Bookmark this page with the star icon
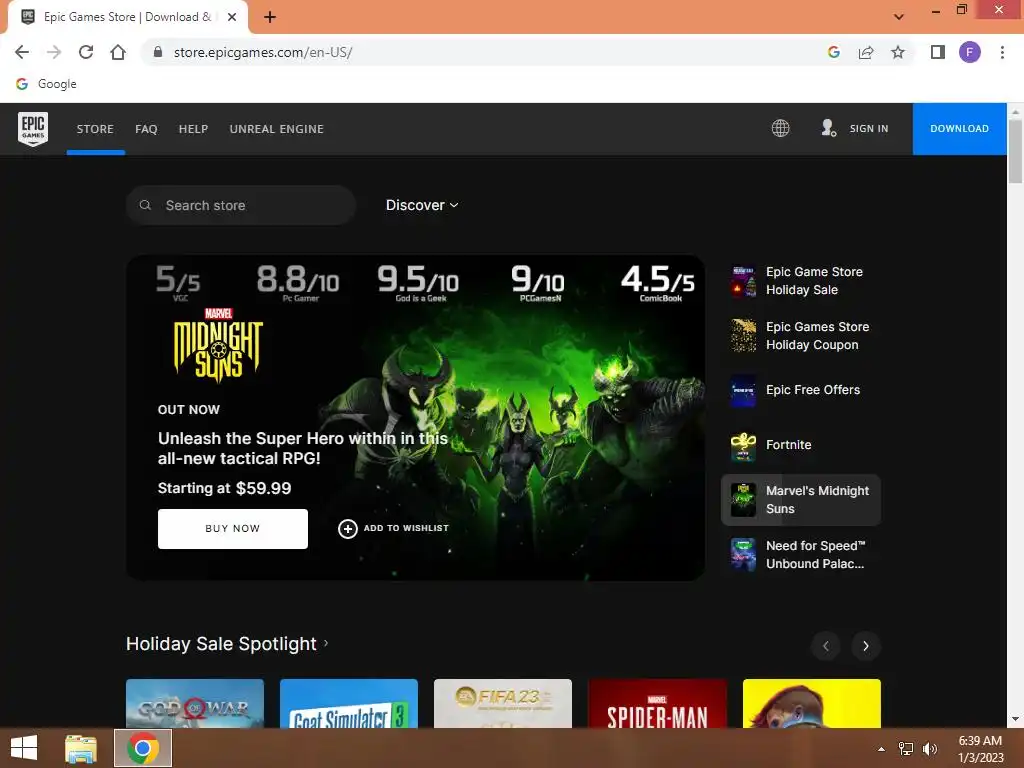The height and width of the screenshot is (768, 1024). click(898, 52)
